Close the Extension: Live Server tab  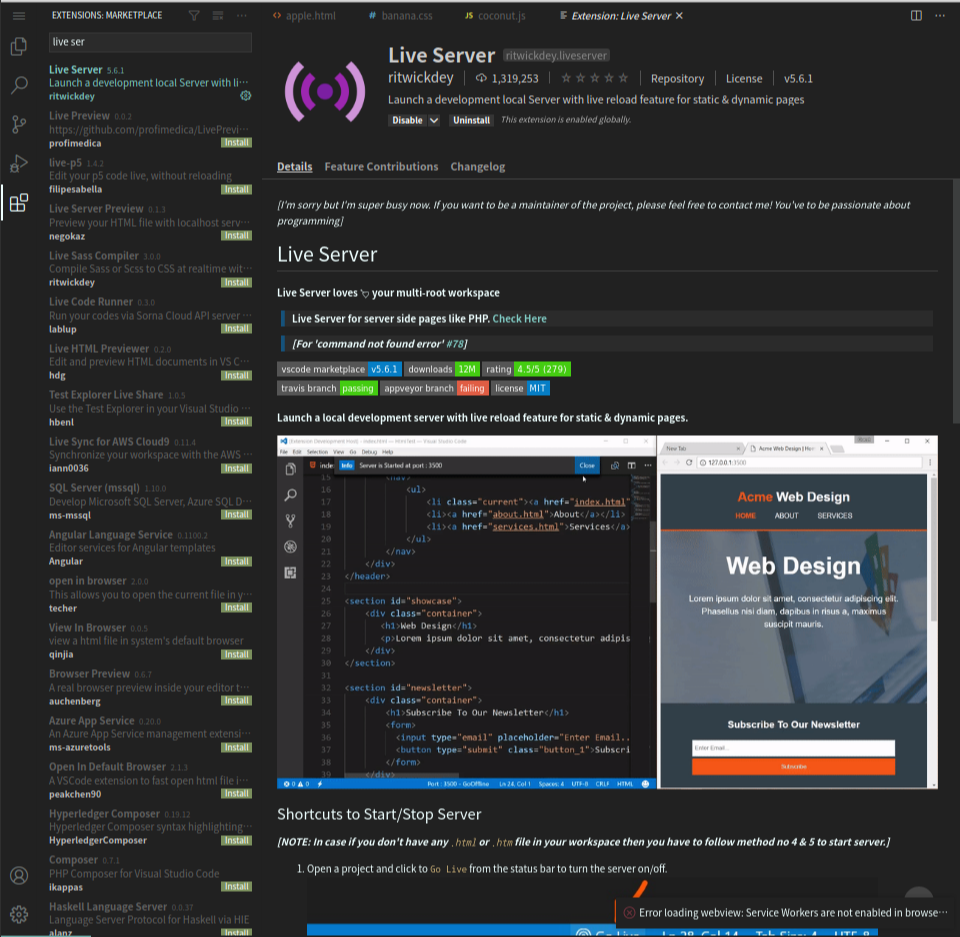(679, 16)
